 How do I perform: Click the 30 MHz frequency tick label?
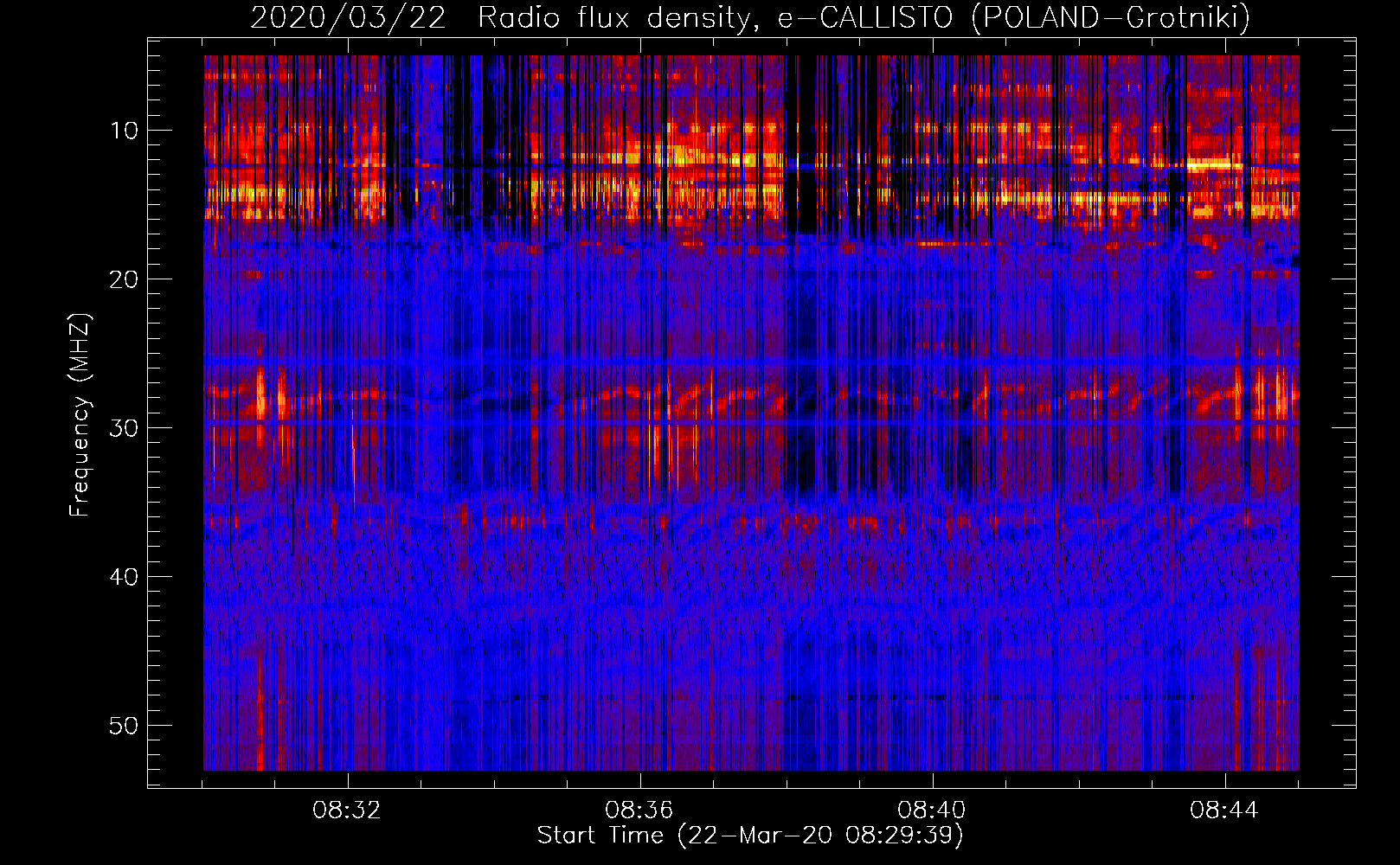tap(125, 428)
